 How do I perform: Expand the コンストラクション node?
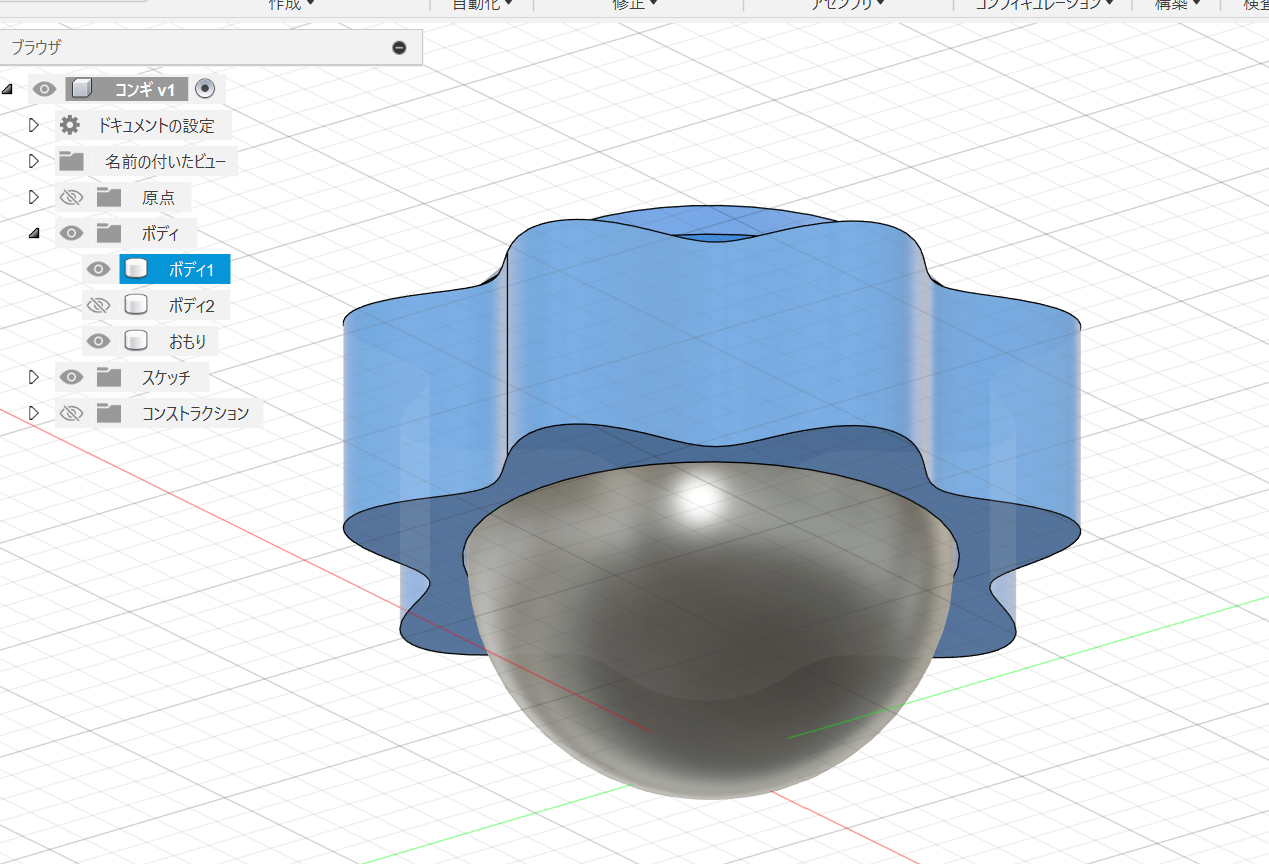33,413
